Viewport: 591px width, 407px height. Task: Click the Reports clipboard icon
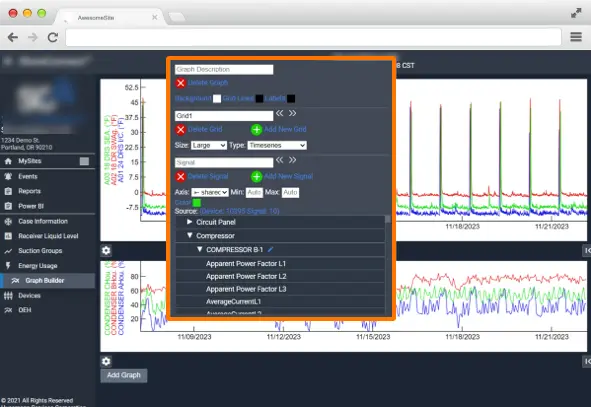click(x=8, y=191)
